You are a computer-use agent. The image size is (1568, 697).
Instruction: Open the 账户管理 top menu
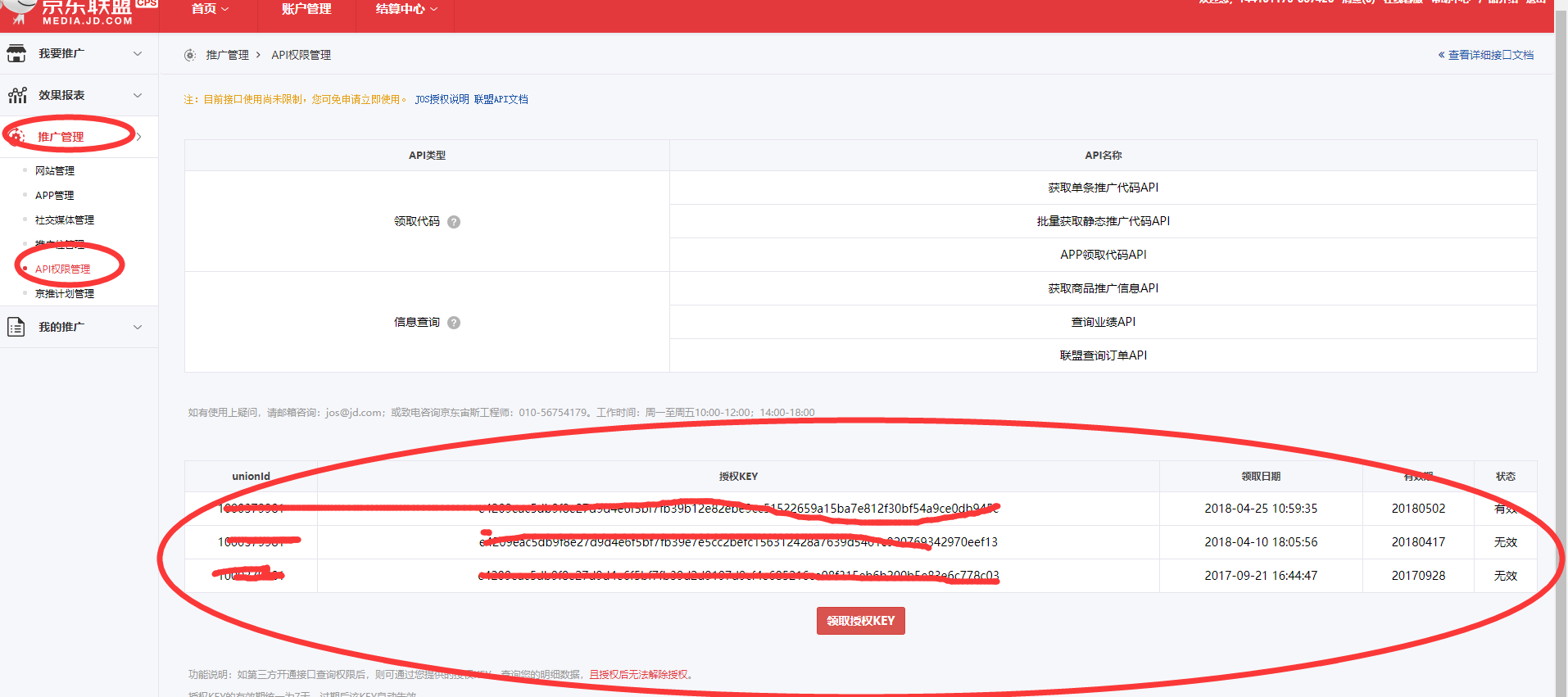pos(306,9)
